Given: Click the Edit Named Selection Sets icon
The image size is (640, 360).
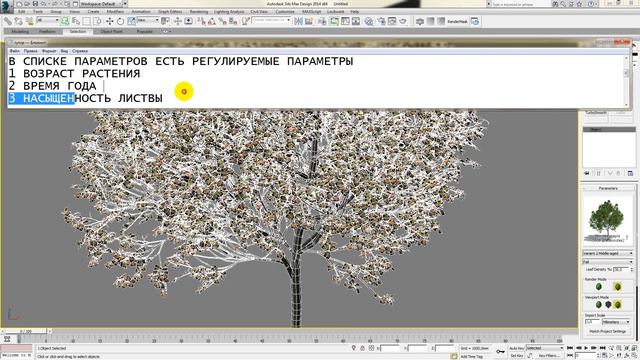Looking at the screenshot, I should click(245, 21).
